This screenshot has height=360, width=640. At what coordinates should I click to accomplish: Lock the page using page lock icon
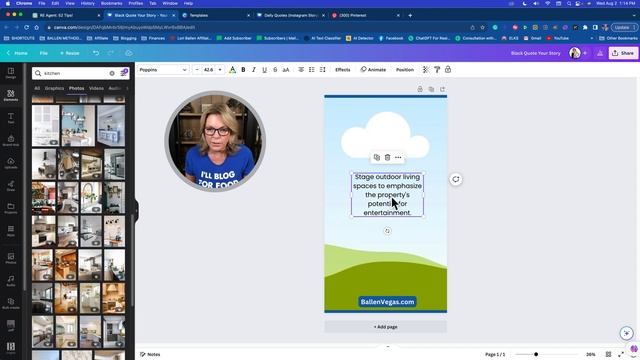[420, 89]
